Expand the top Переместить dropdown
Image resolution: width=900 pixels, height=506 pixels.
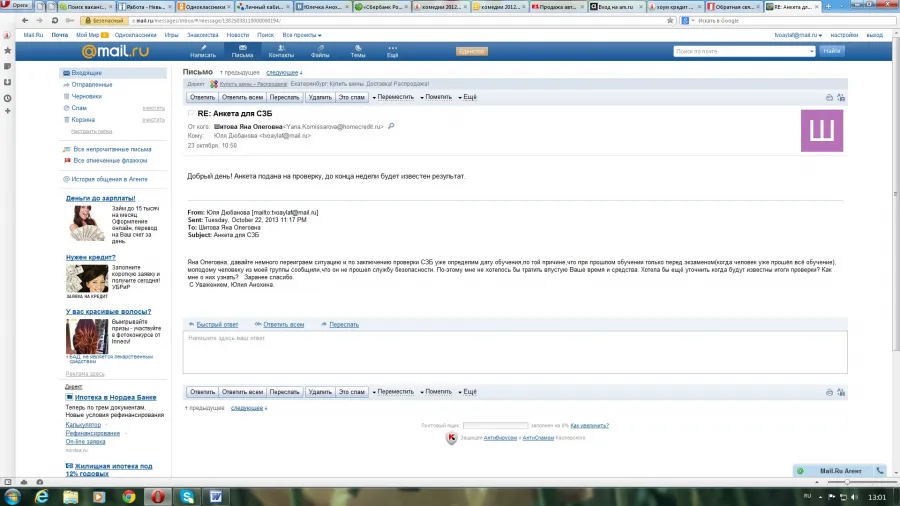[393, 97]
